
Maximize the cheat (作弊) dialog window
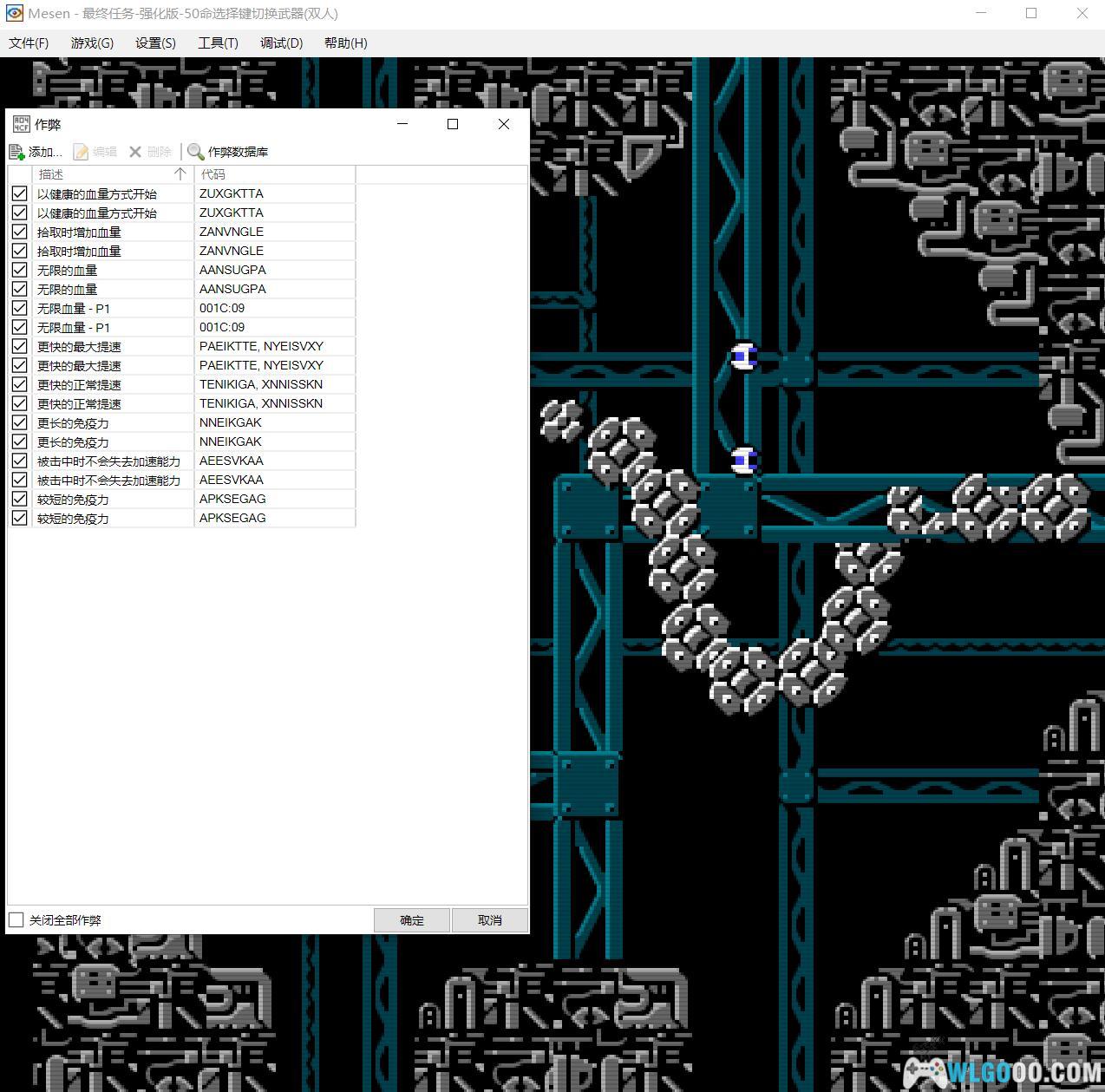point(452,124)
